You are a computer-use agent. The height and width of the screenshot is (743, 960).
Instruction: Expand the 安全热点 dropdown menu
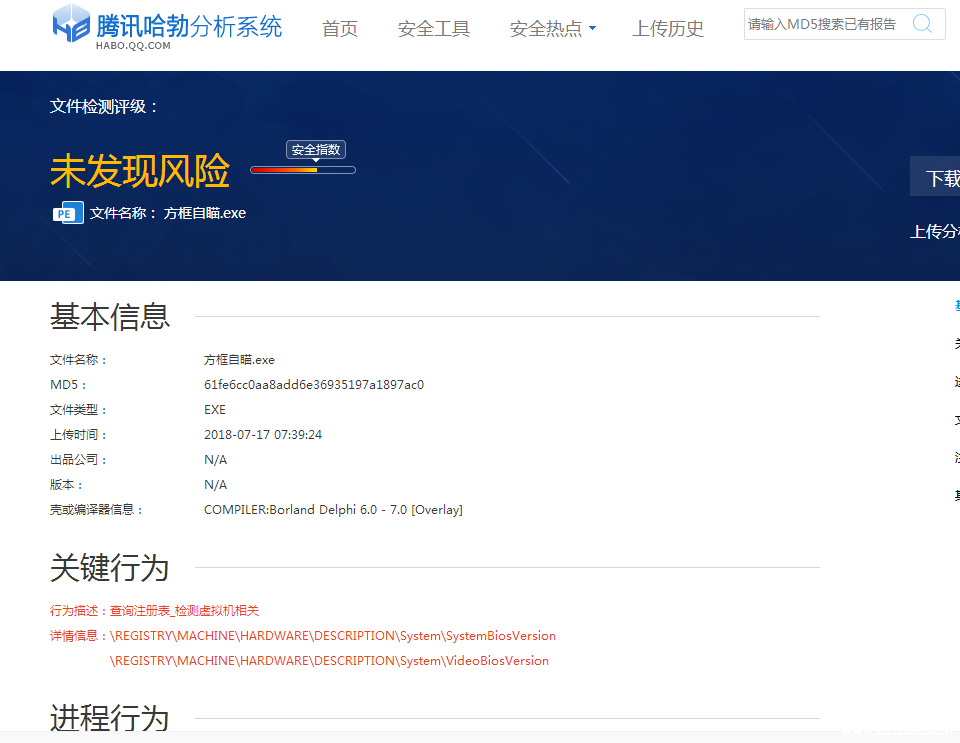552,29
